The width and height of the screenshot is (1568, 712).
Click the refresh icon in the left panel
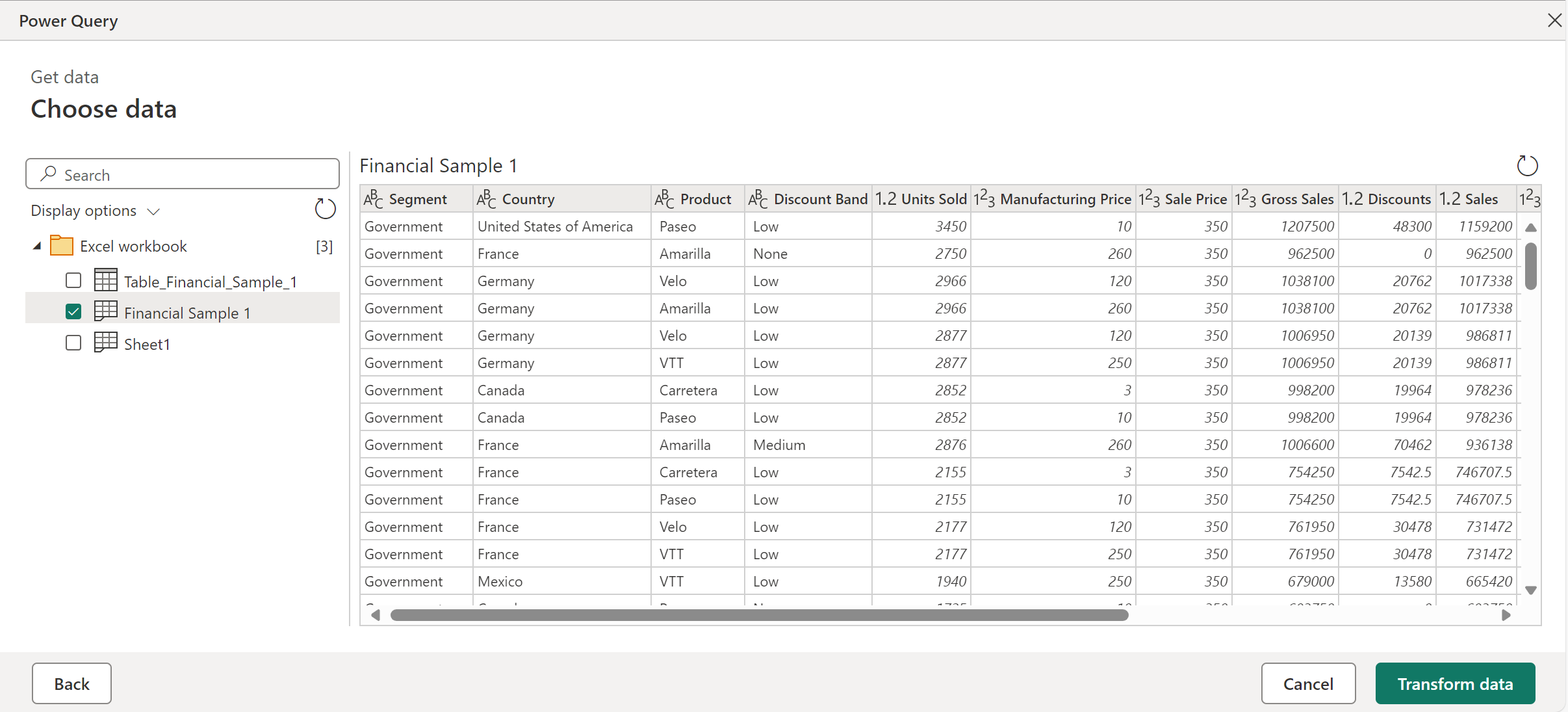[324, 210]
